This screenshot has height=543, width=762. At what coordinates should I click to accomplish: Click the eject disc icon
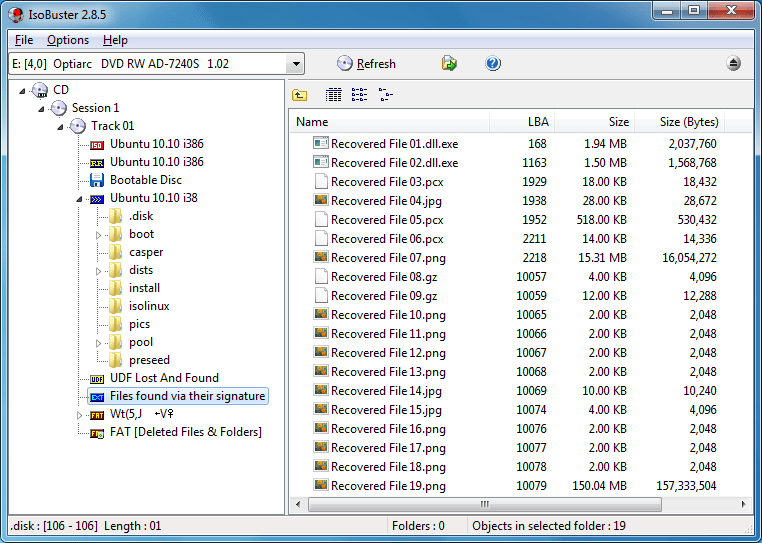[x=733, y=63]
